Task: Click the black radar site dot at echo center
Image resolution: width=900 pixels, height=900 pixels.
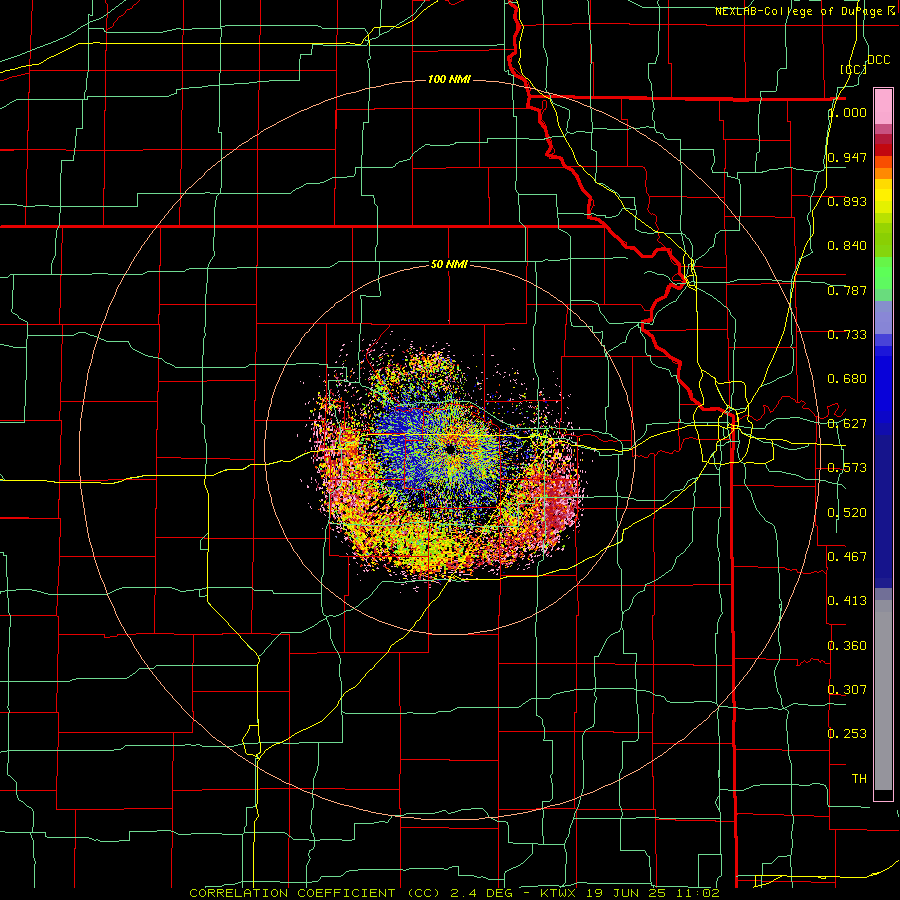Action: 451,448
